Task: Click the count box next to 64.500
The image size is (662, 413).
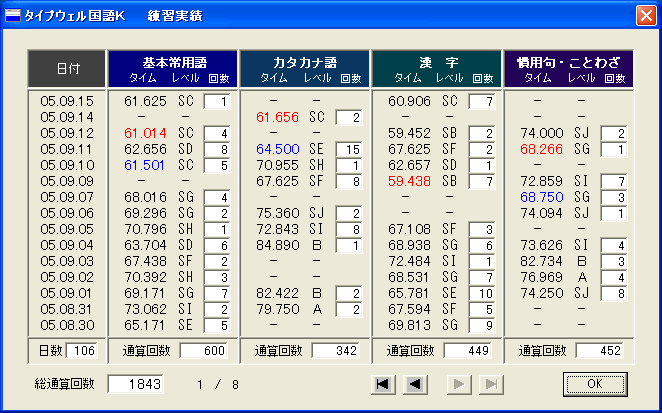Action: coord(349,149)
